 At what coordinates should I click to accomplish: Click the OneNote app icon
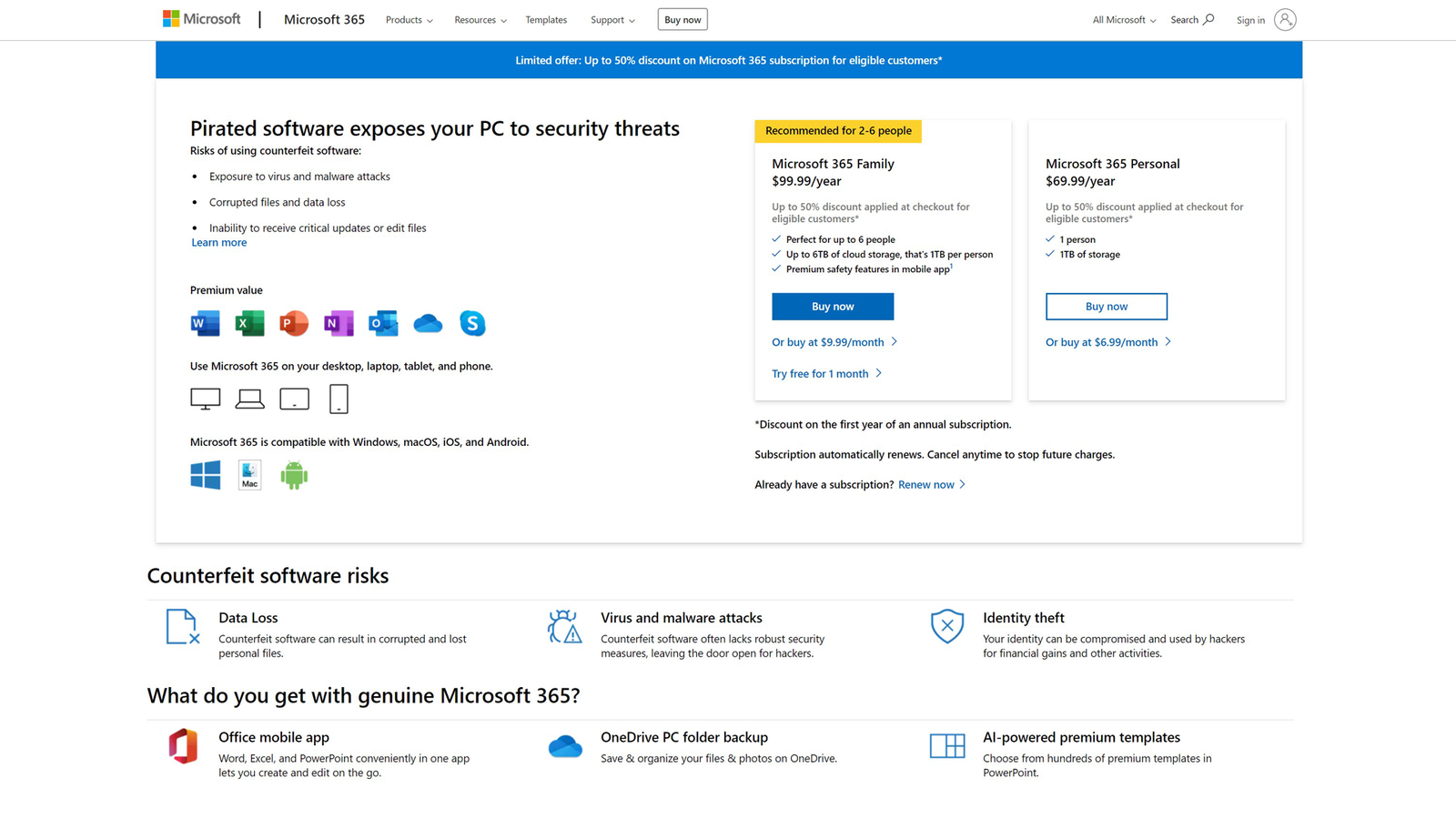[x=339, y=323]
